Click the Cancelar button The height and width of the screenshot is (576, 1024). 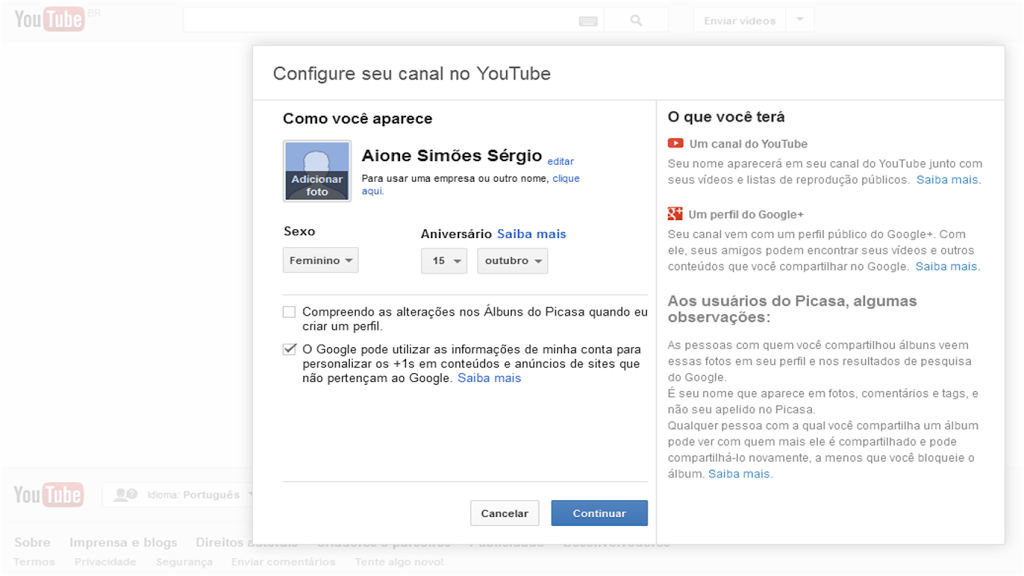(x=504, y=513)
